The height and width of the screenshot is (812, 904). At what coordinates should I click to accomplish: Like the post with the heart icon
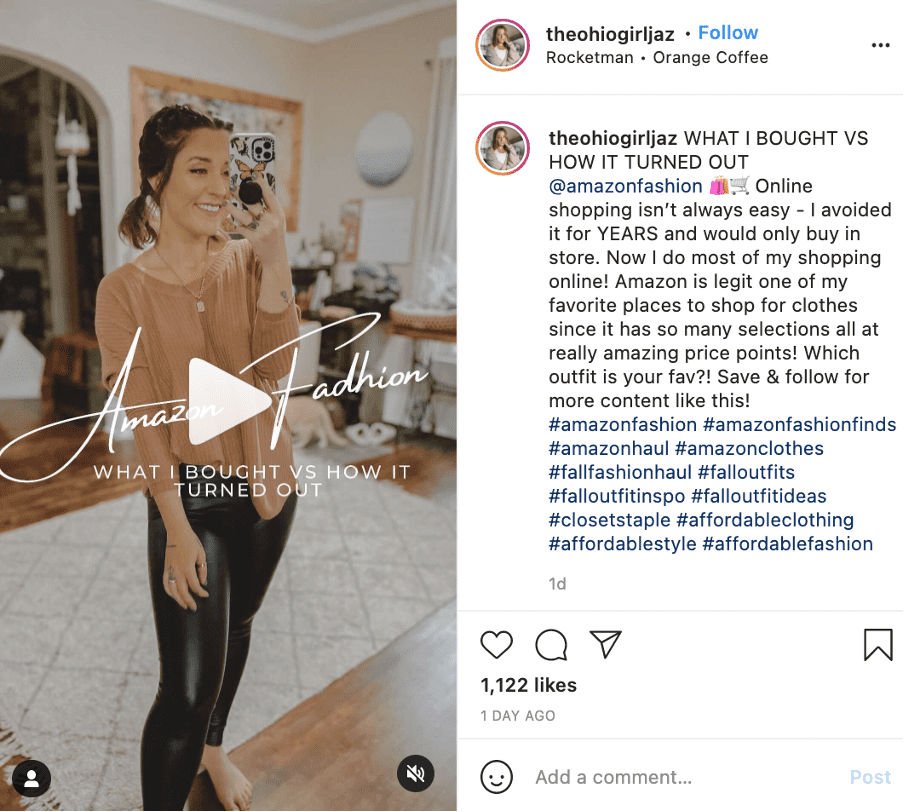click(496, 644)
